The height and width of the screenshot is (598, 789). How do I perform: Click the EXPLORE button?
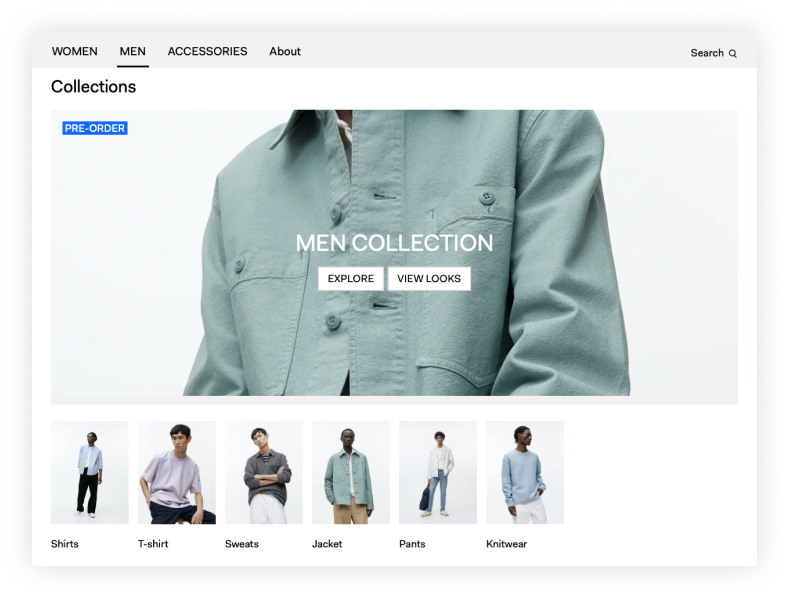(x=351, y=278)
